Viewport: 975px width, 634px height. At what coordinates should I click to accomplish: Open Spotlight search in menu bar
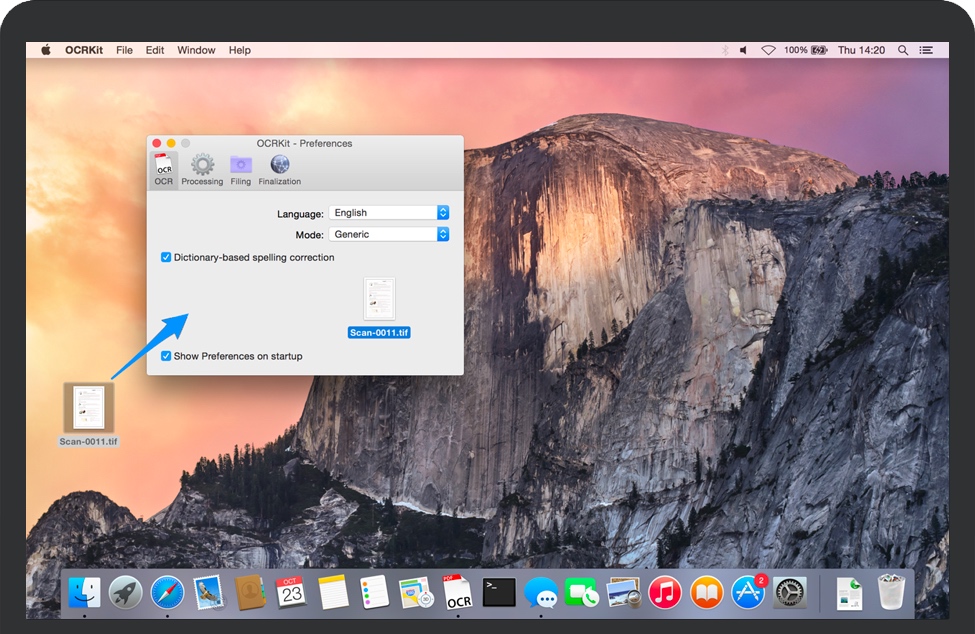tap(903, 50)
